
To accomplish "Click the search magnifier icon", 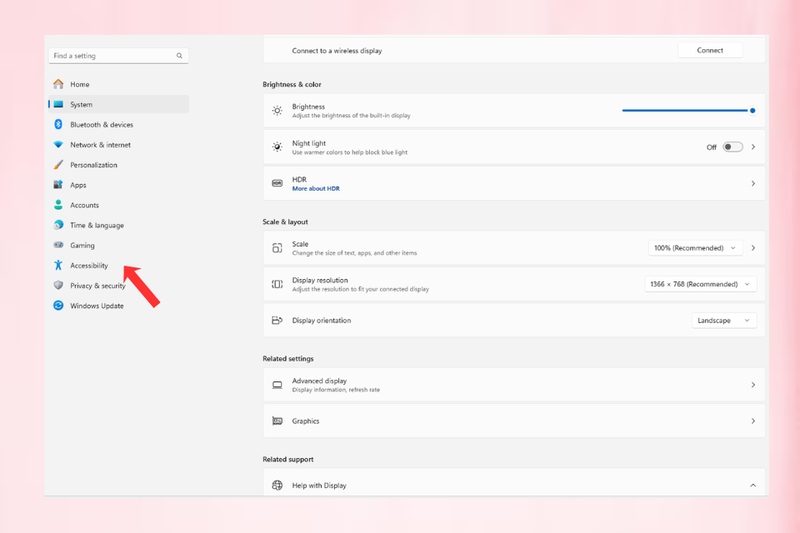I will click(x=180, y=56).
